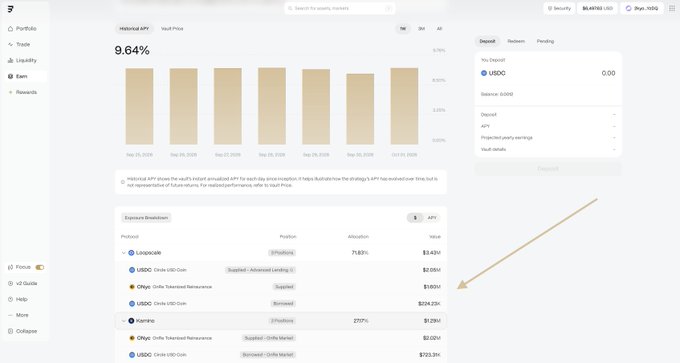Select the 1W chart range

point(403,29)
